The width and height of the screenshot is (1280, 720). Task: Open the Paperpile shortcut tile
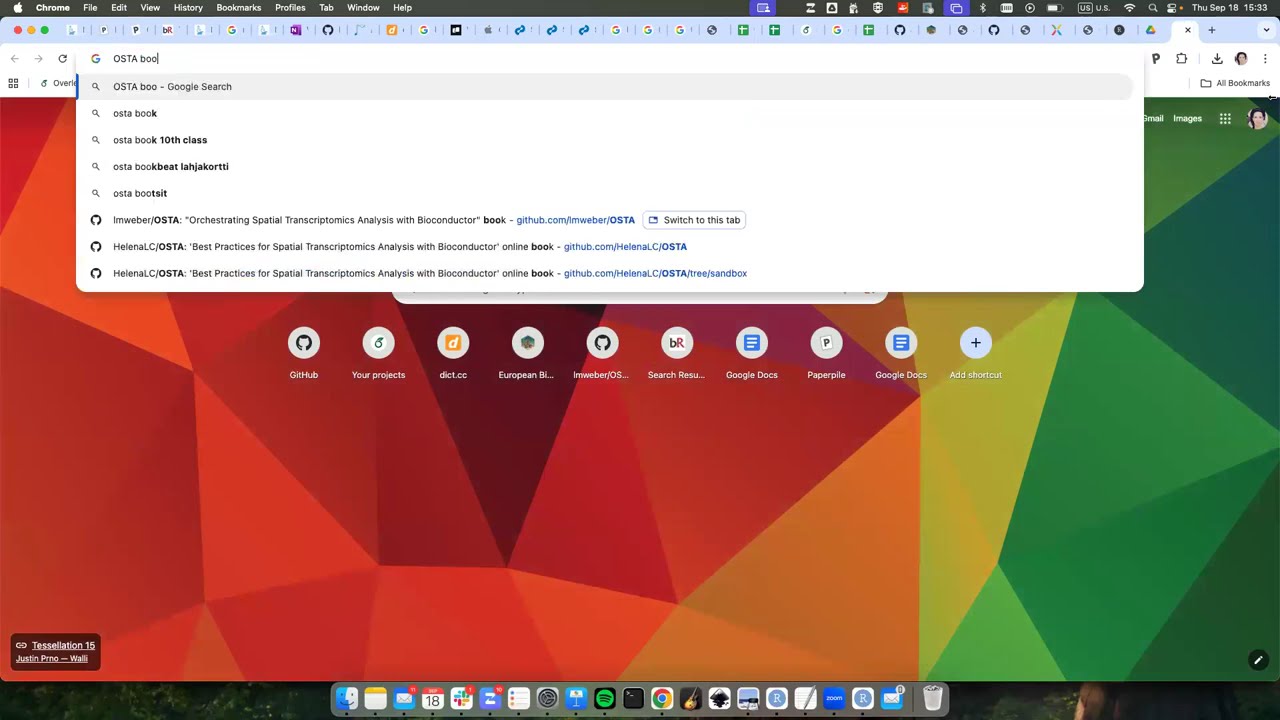(826, 354)
